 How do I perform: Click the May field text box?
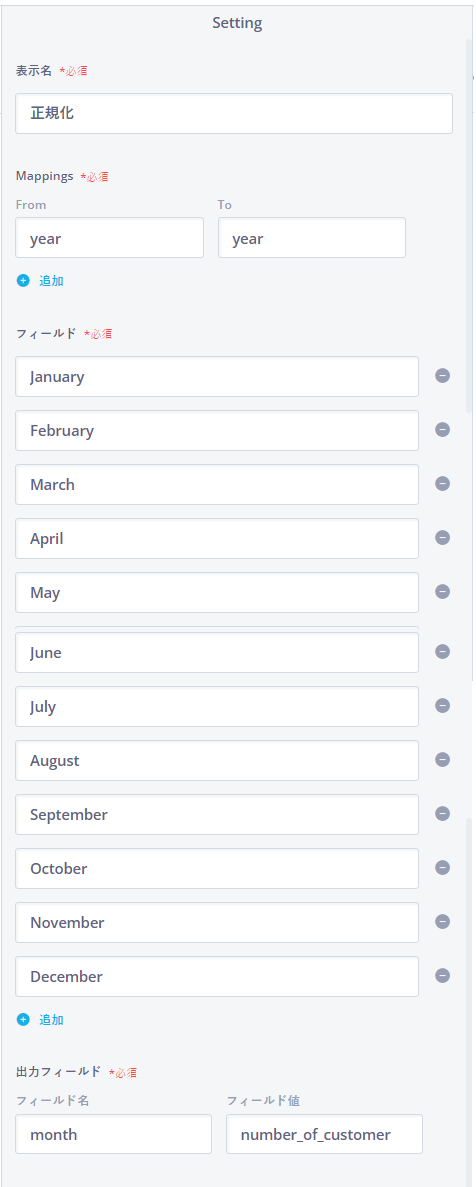217,592
